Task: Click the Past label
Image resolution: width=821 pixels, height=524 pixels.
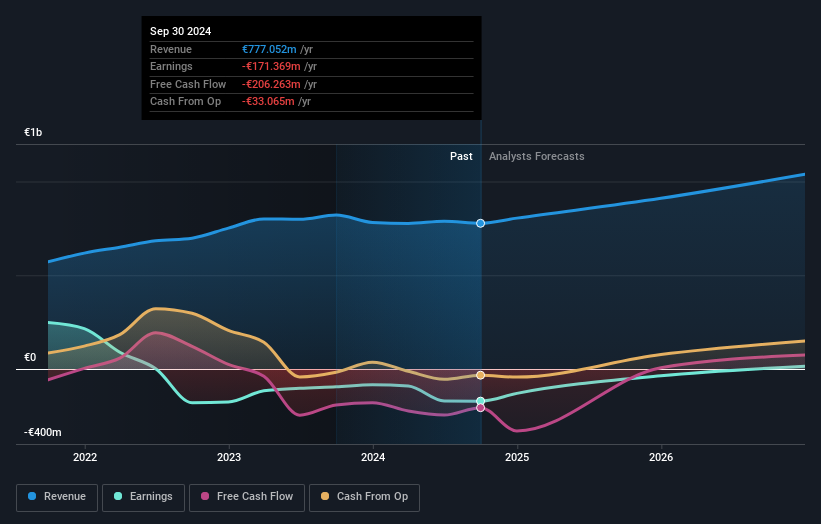Action: click(x=461, y=157)
